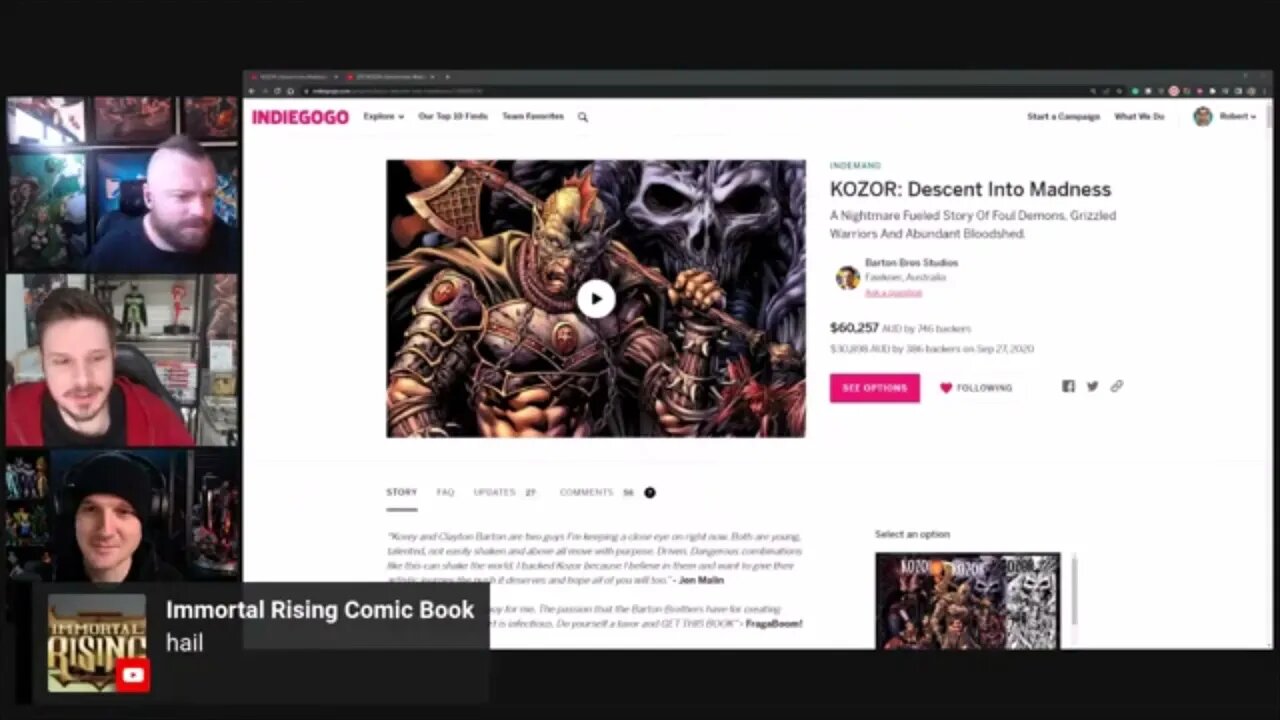Viewport: 1280px width, 720px height.
Task: Click Start a Campaign
Action: tap(1063, 117)
